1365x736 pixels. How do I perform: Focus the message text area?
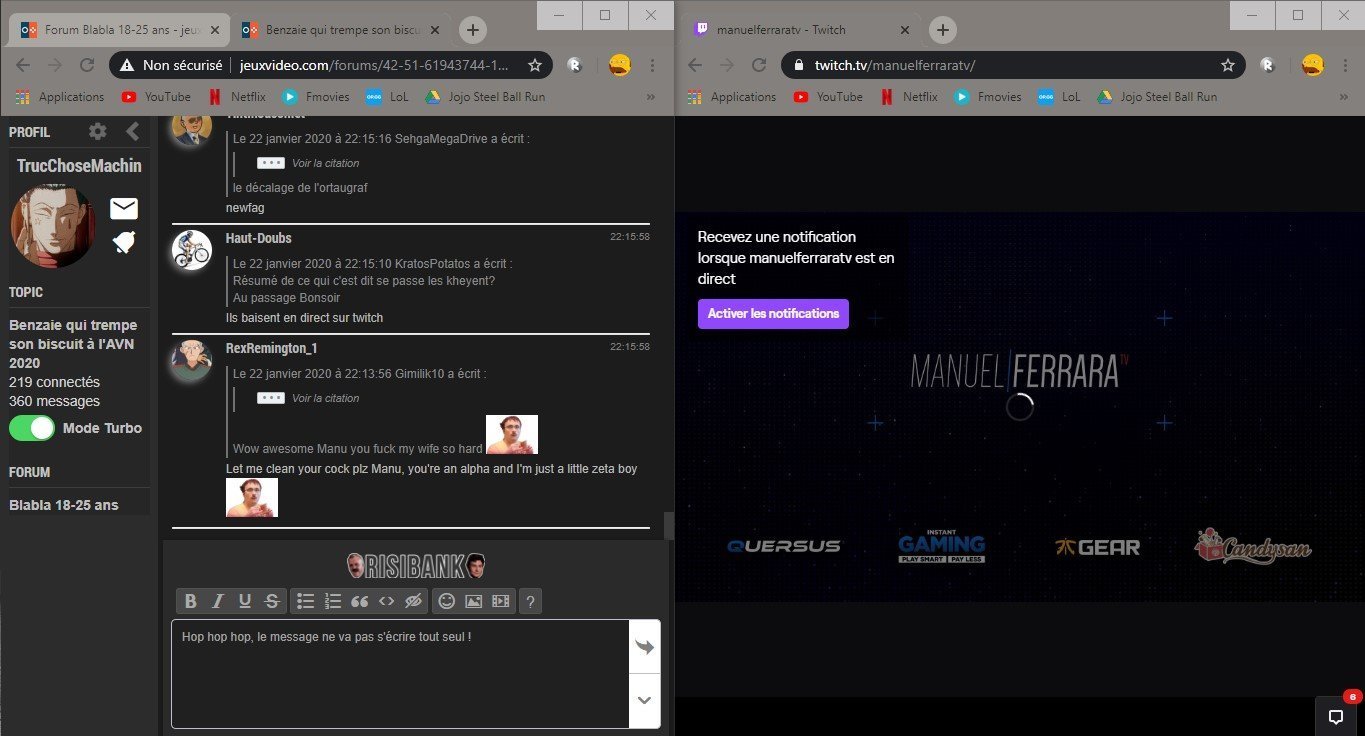(400, 674)
